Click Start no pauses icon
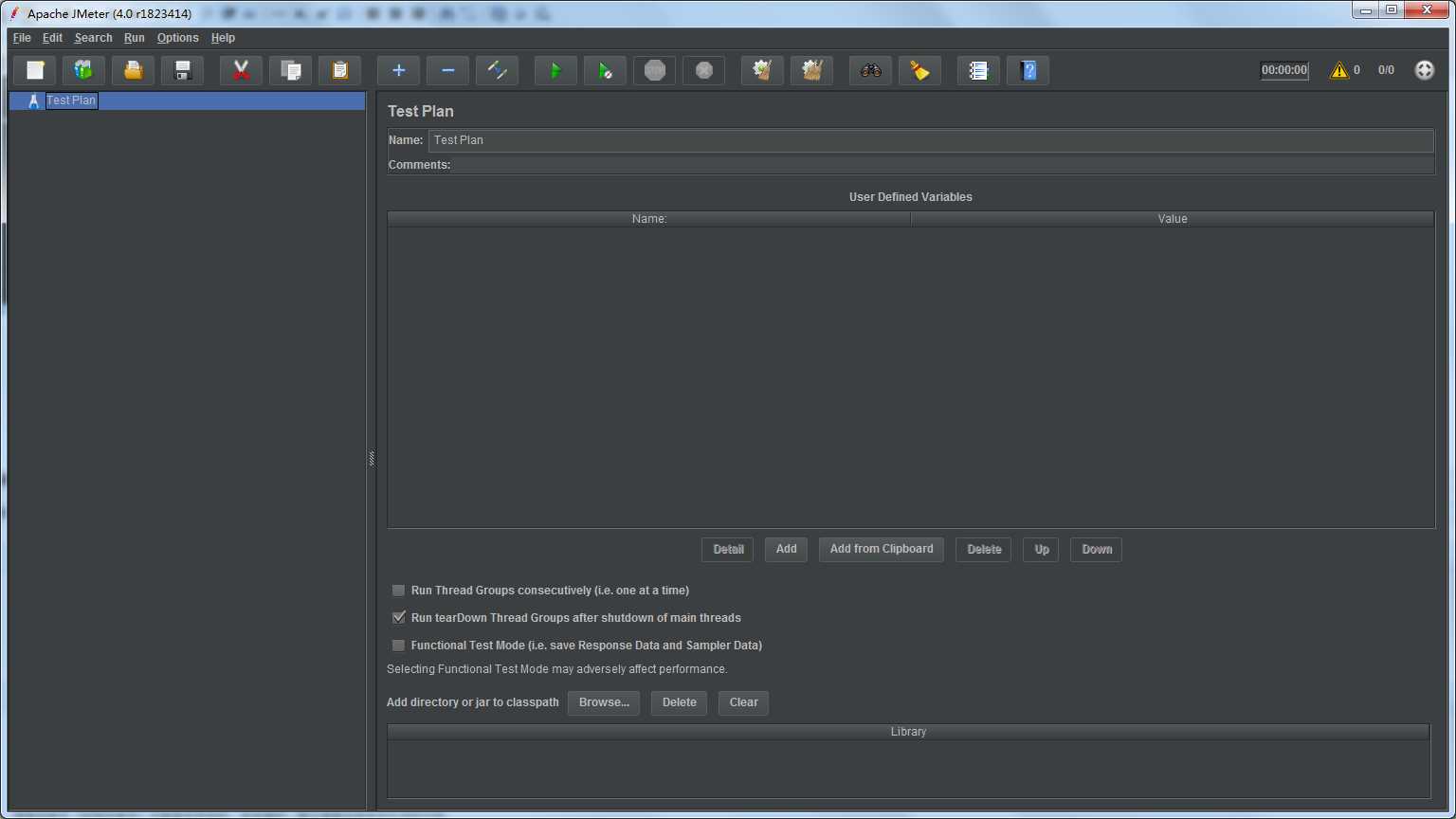 [606, 70]
